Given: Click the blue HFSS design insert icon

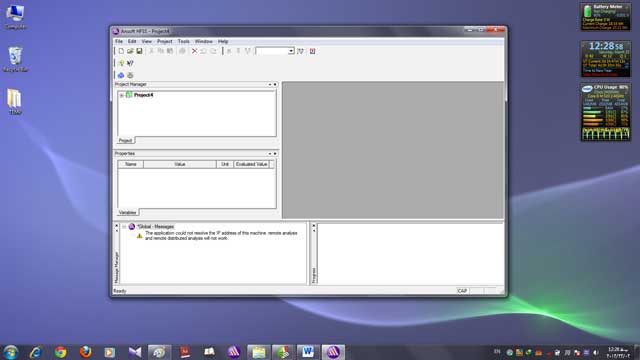Looking at the screenshot, I should pos(121,75).
